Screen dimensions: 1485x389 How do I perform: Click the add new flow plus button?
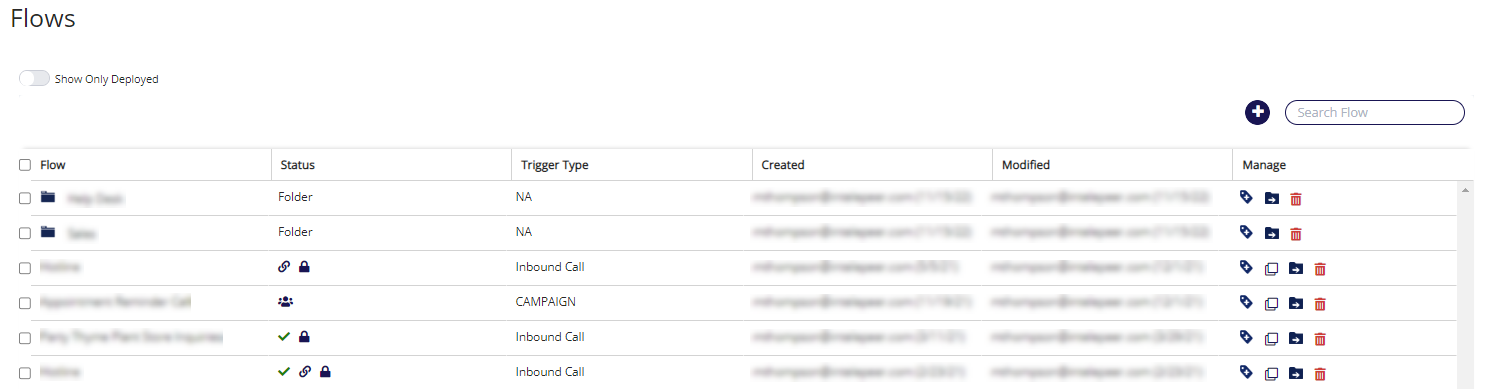tap(1257, 113)
